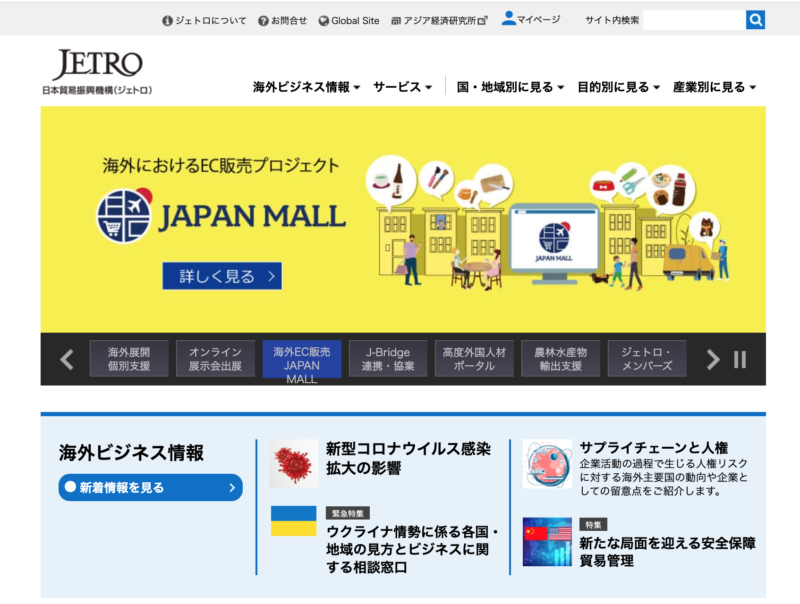
Task: Click the 新着情報を見る button
Action: click(151, 487)
